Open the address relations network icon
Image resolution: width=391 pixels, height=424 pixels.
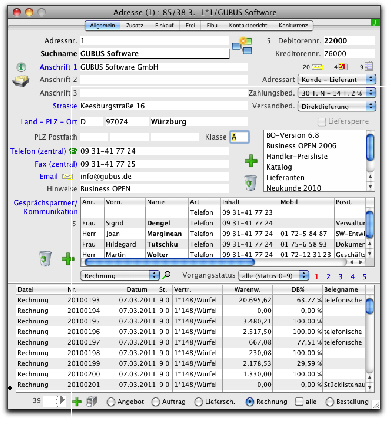242,46
